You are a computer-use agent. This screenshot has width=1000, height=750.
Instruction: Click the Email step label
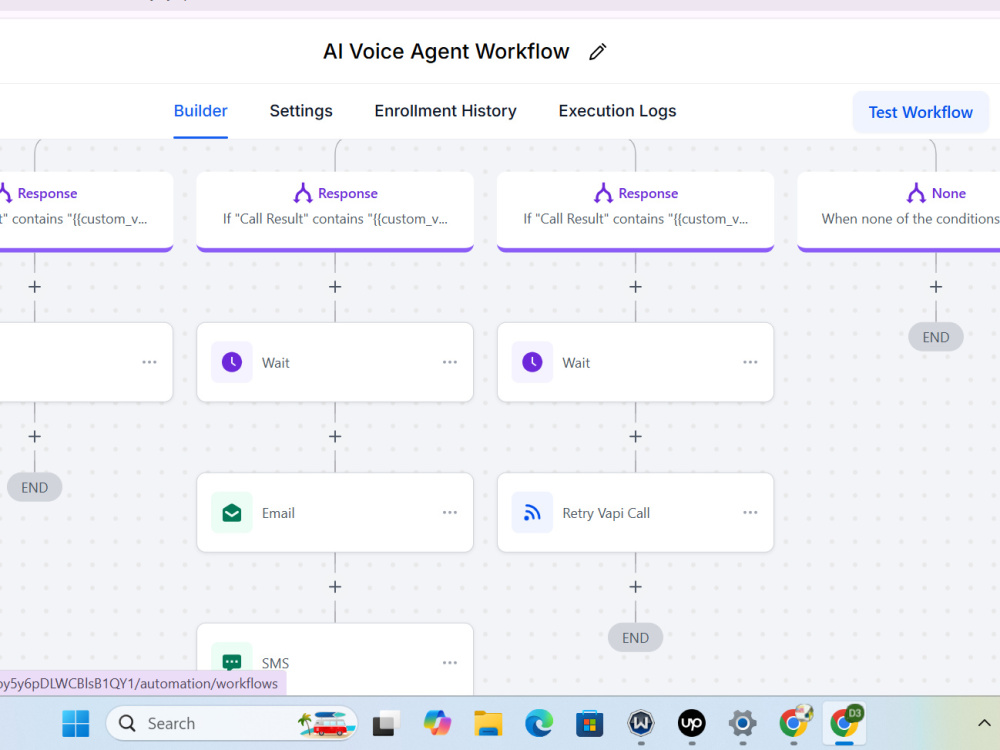[278, 513]
